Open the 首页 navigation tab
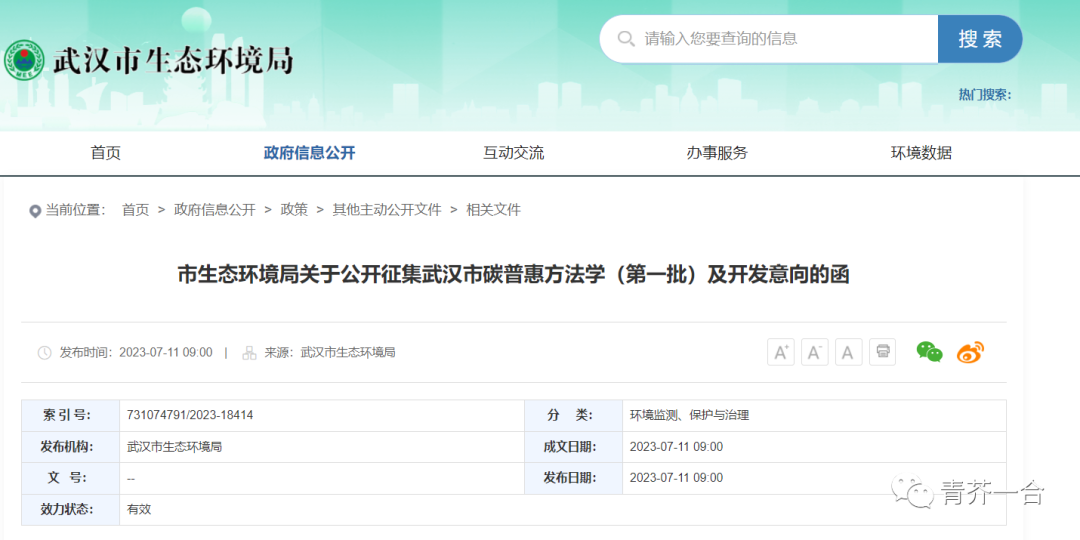Viewport: 1080px width, 540px height. (105, 153)
